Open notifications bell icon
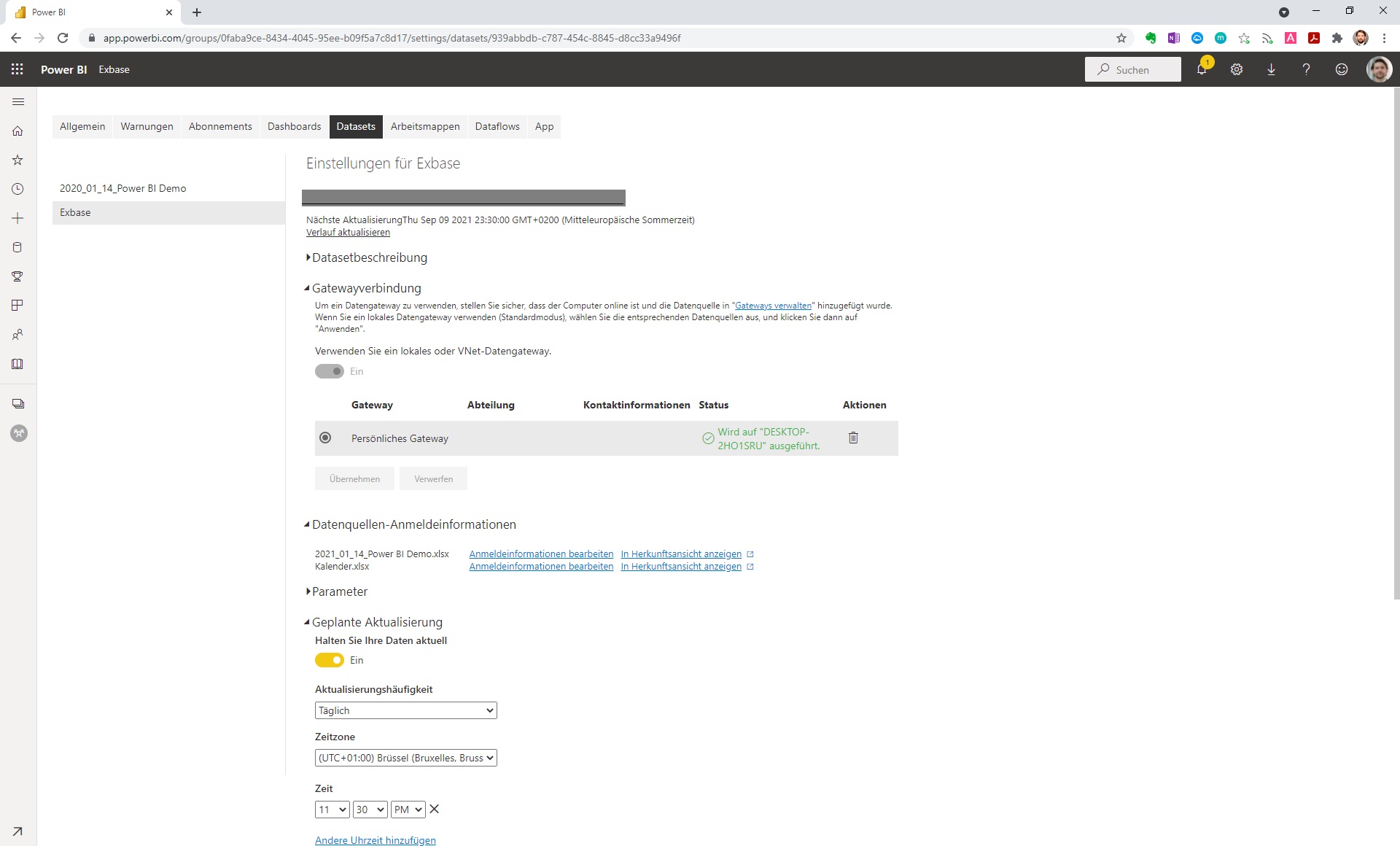Image resolution: width=1400 pixels, height=846 pixels. 1202,69
